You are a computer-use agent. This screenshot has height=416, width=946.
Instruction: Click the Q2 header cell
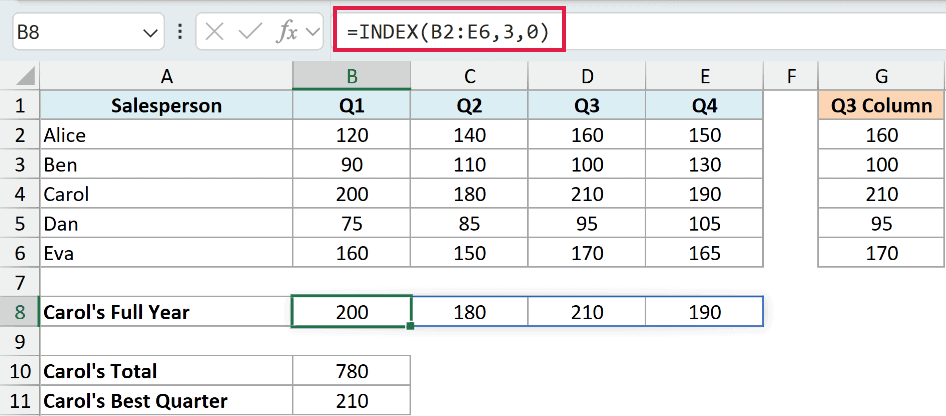(469, 106)
